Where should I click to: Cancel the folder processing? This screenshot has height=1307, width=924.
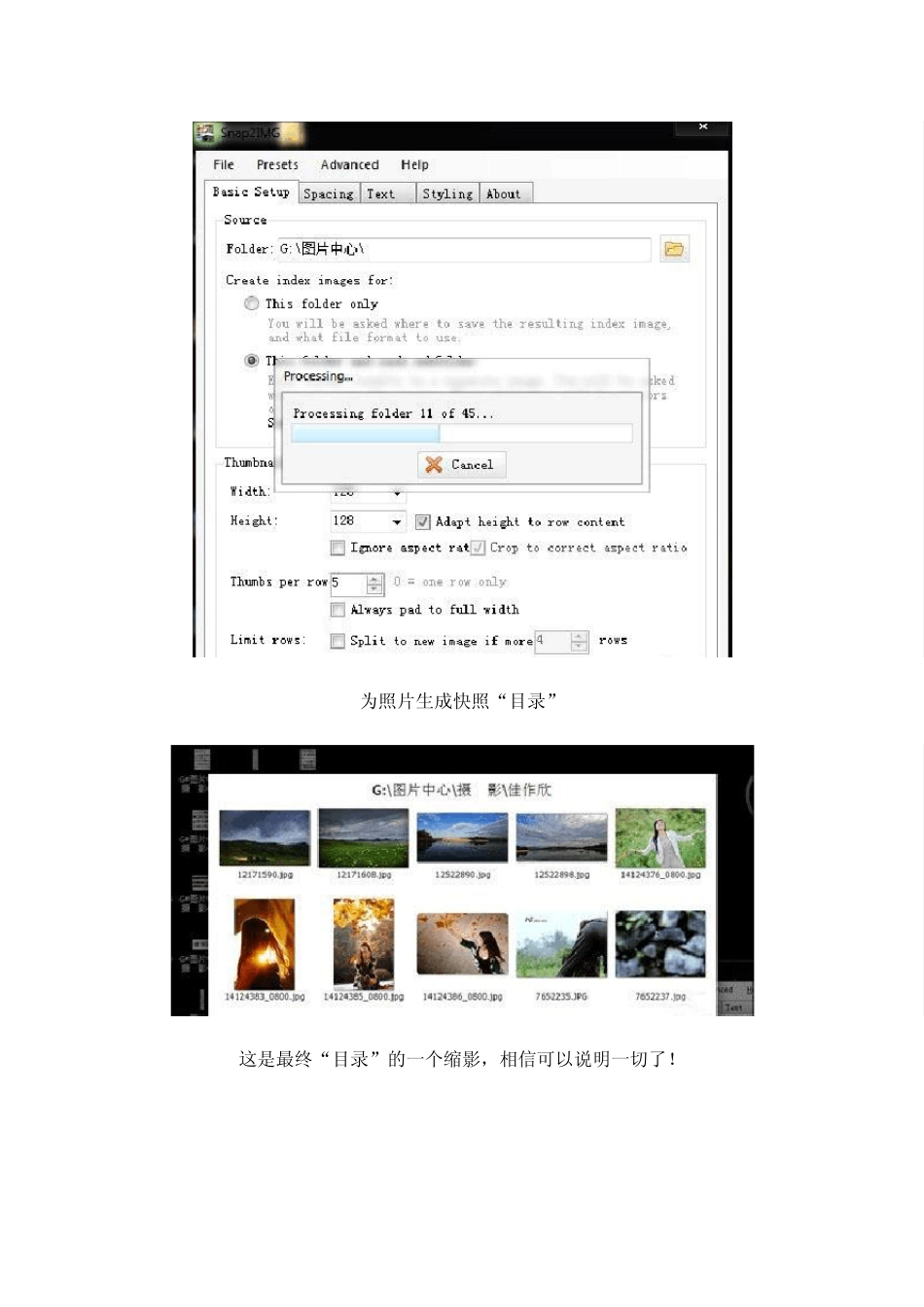[462, 465]
